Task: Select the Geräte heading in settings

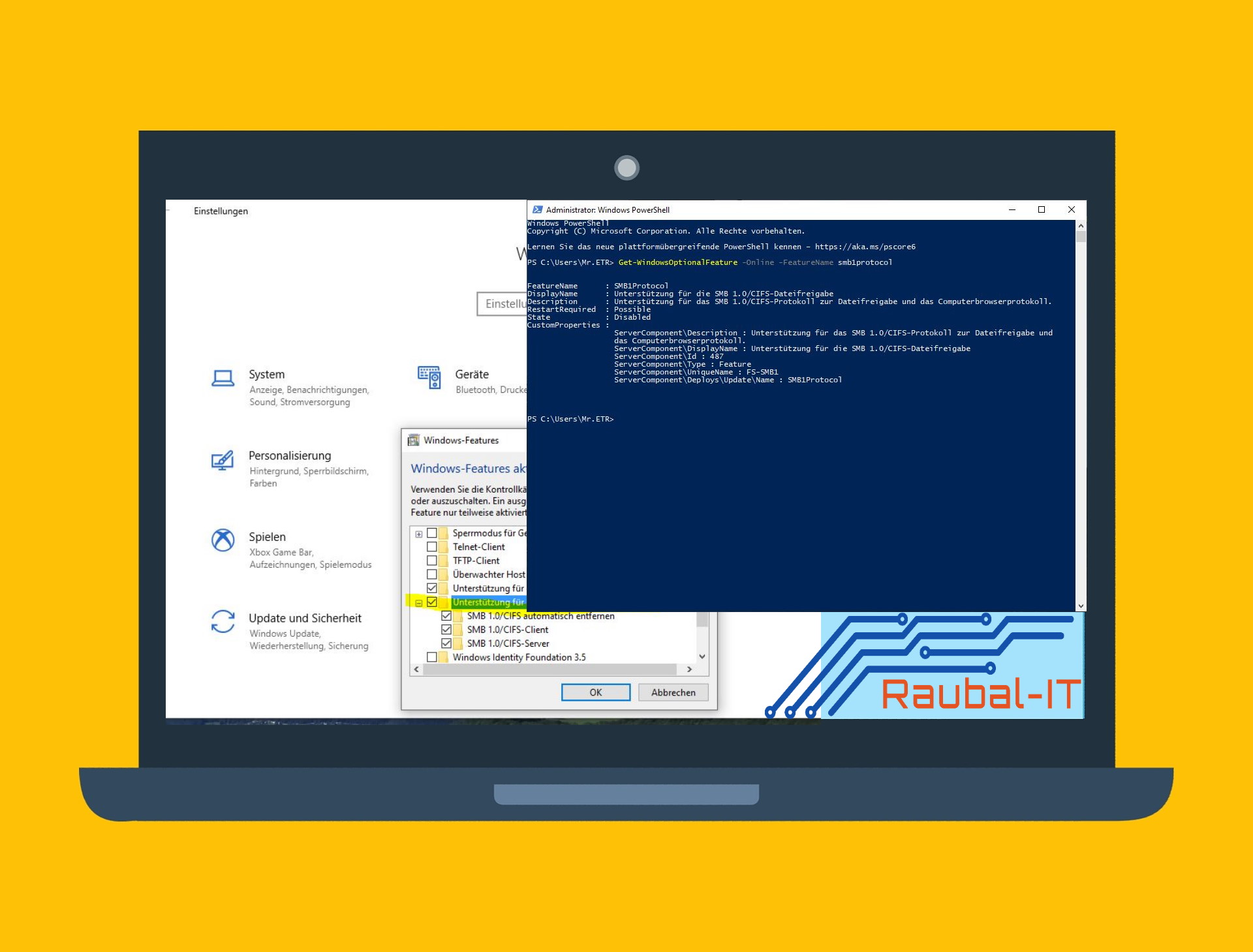Action: tap(472, 375)
